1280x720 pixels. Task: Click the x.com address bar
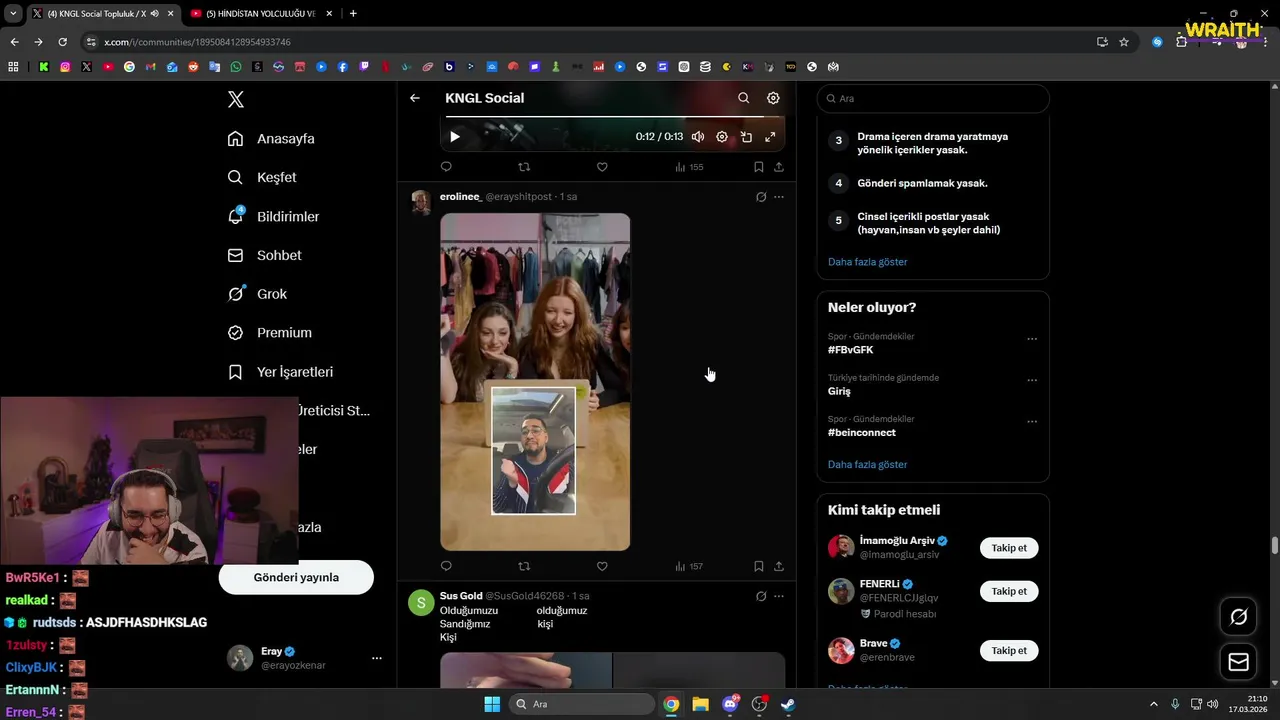coord(590,42)
